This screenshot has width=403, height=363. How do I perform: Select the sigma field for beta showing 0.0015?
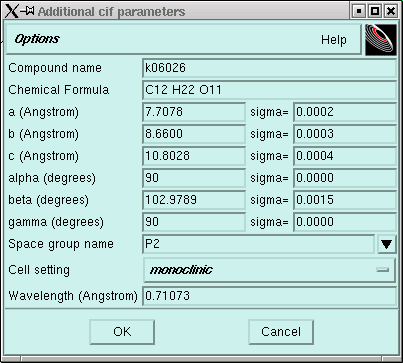[345, 200]
